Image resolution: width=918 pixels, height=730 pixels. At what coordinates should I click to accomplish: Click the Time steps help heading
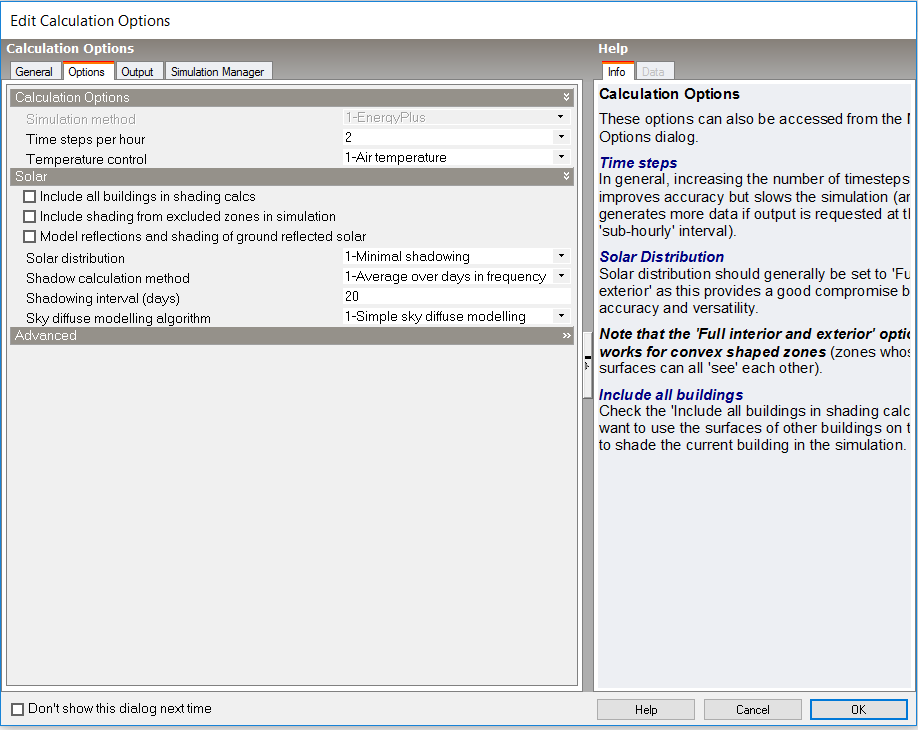pyautogui.click(x=638, y=163)
